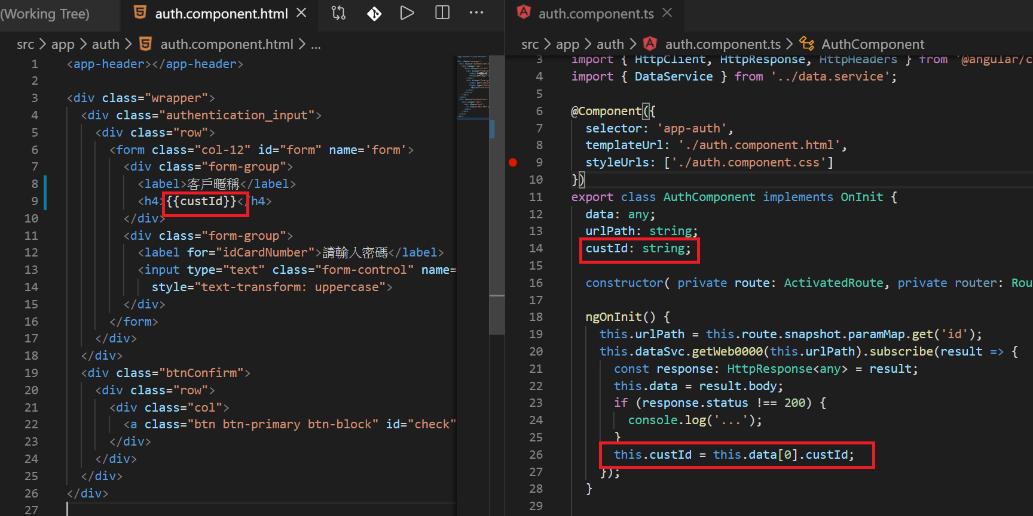This screenshot has width=1033, height=516.
Task: Click the <app-header> tag on line 1
Action: pos(109,65)
